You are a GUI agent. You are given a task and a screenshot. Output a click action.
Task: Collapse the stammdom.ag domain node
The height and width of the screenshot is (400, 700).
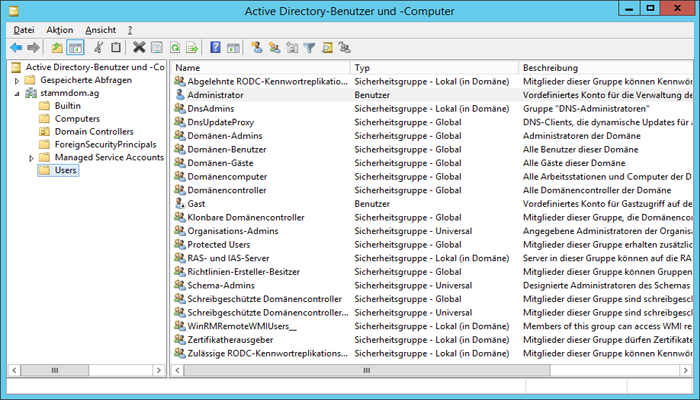(x=17, y=94)
